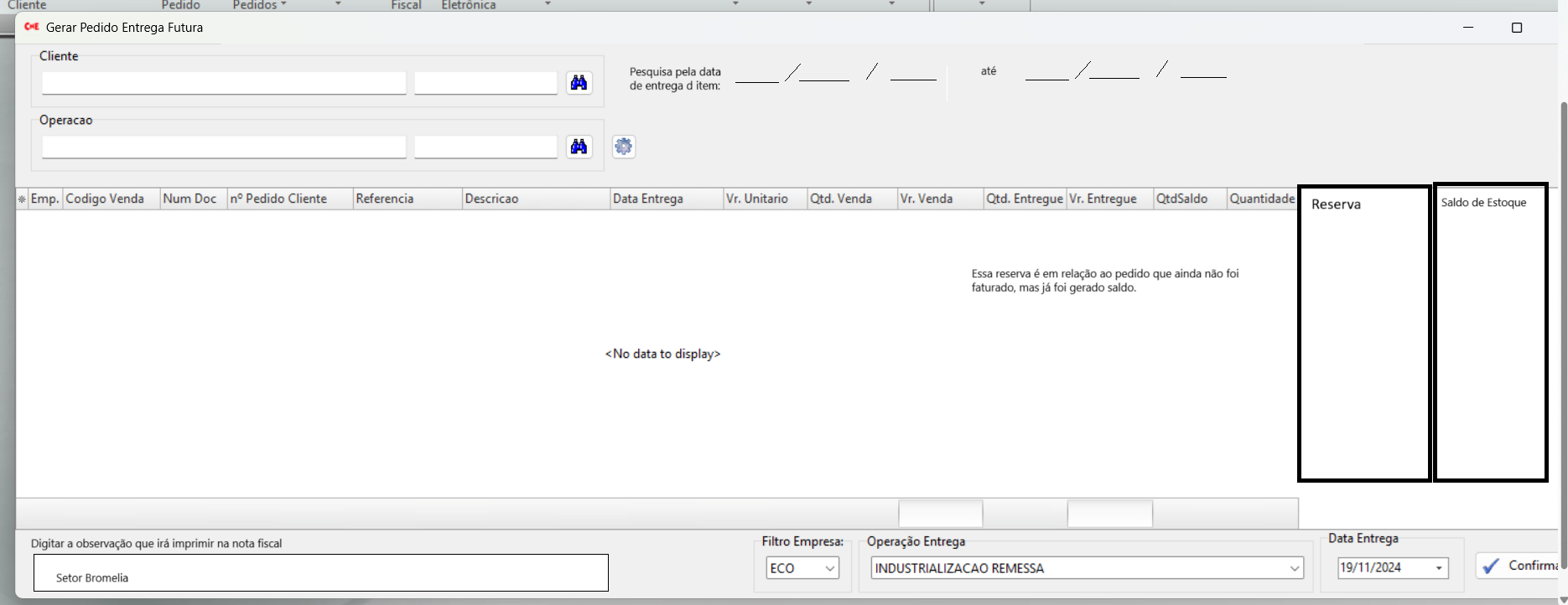Click the Data Entrega column header
The image size is (1568, 605).
(x=648, y=199)
